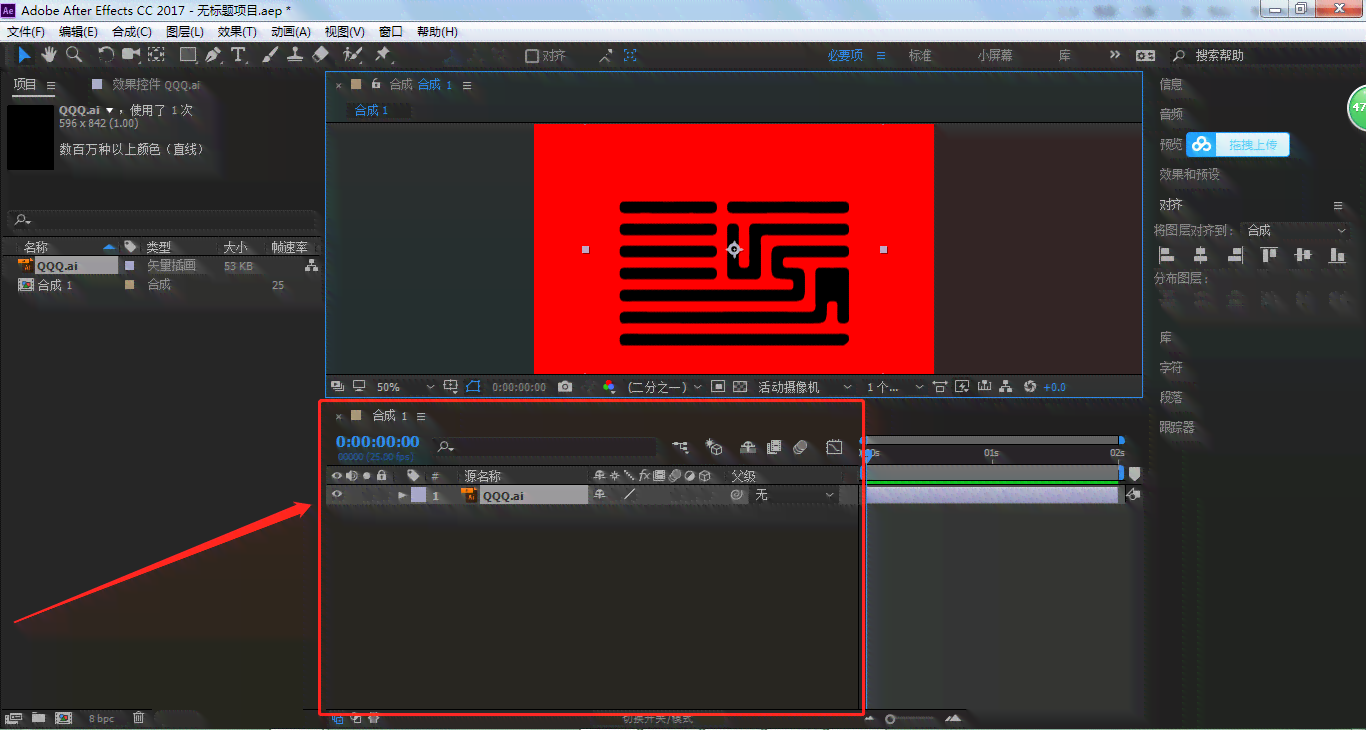The width and height of the screenshot is (1366, 730).
Task: Select the Eraser tool
Action: tap(320, 55)
